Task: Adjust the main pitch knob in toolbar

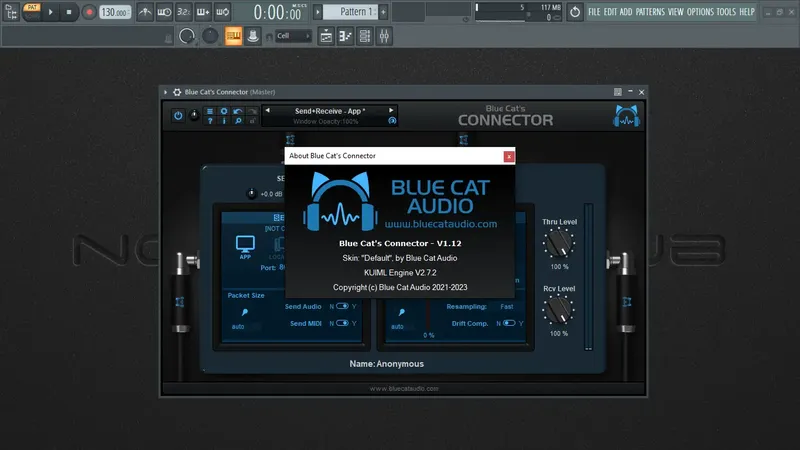Action: (210, 36)
